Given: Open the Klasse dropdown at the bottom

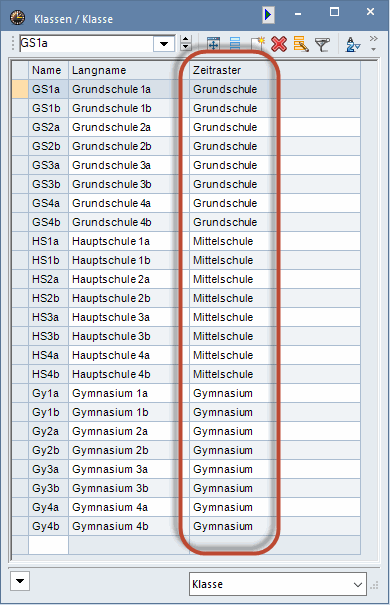Looking at the screenshot, I should pos(277,584).
